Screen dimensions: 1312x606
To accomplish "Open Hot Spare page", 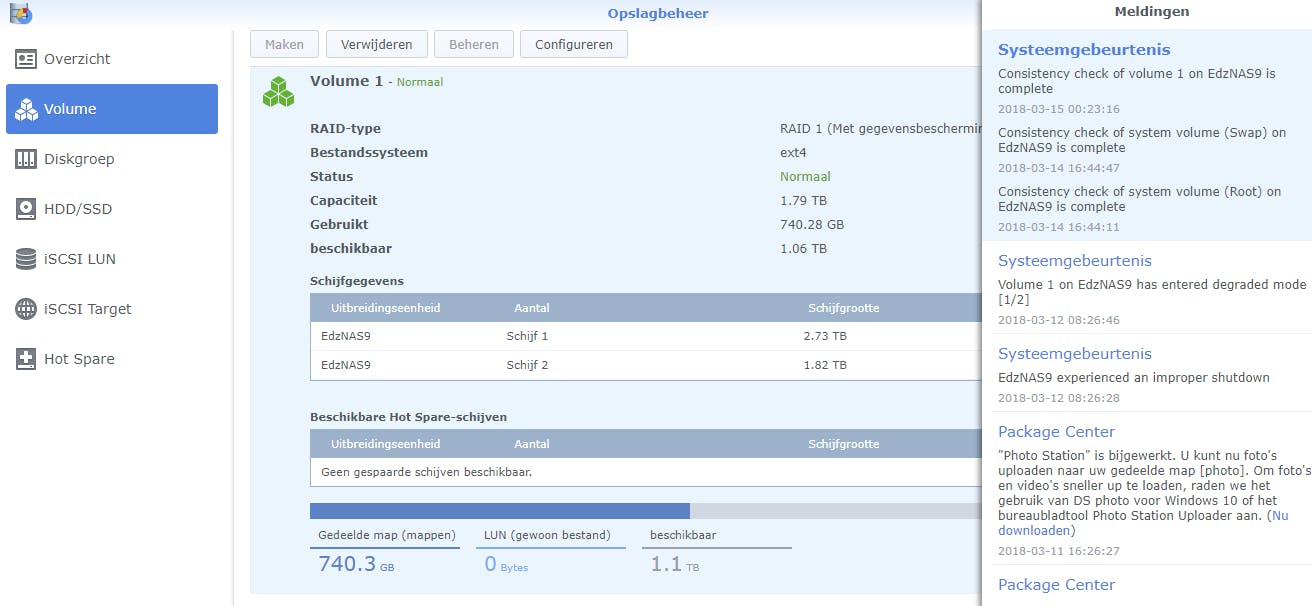I will [x=112, y=359].
